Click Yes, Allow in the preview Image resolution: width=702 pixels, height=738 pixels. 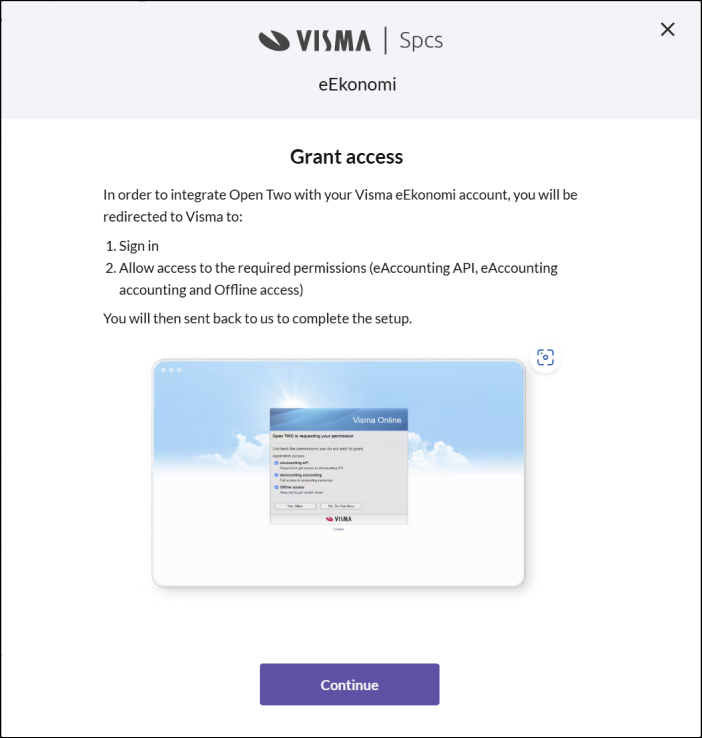pyautogui.click(x=295, y=506)
